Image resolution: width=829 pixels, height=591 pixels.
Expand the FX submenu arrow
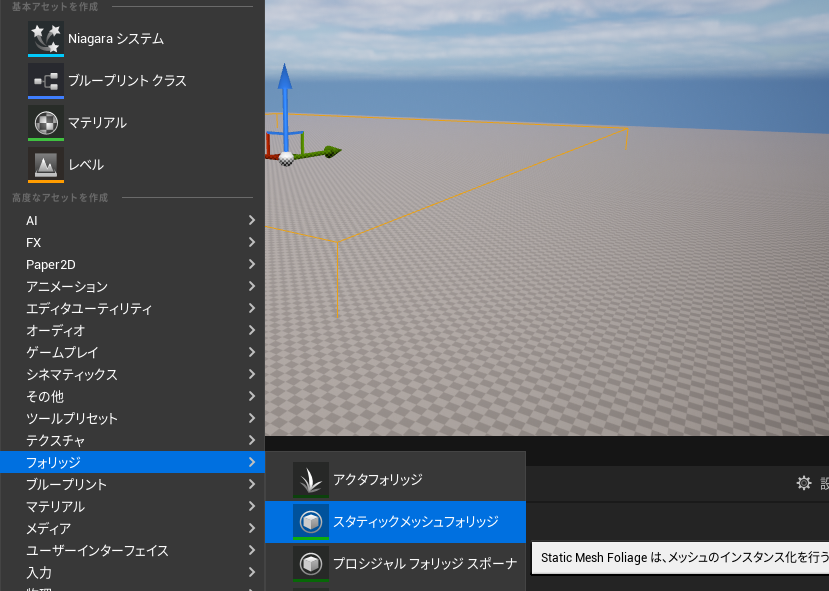[252, 242]
